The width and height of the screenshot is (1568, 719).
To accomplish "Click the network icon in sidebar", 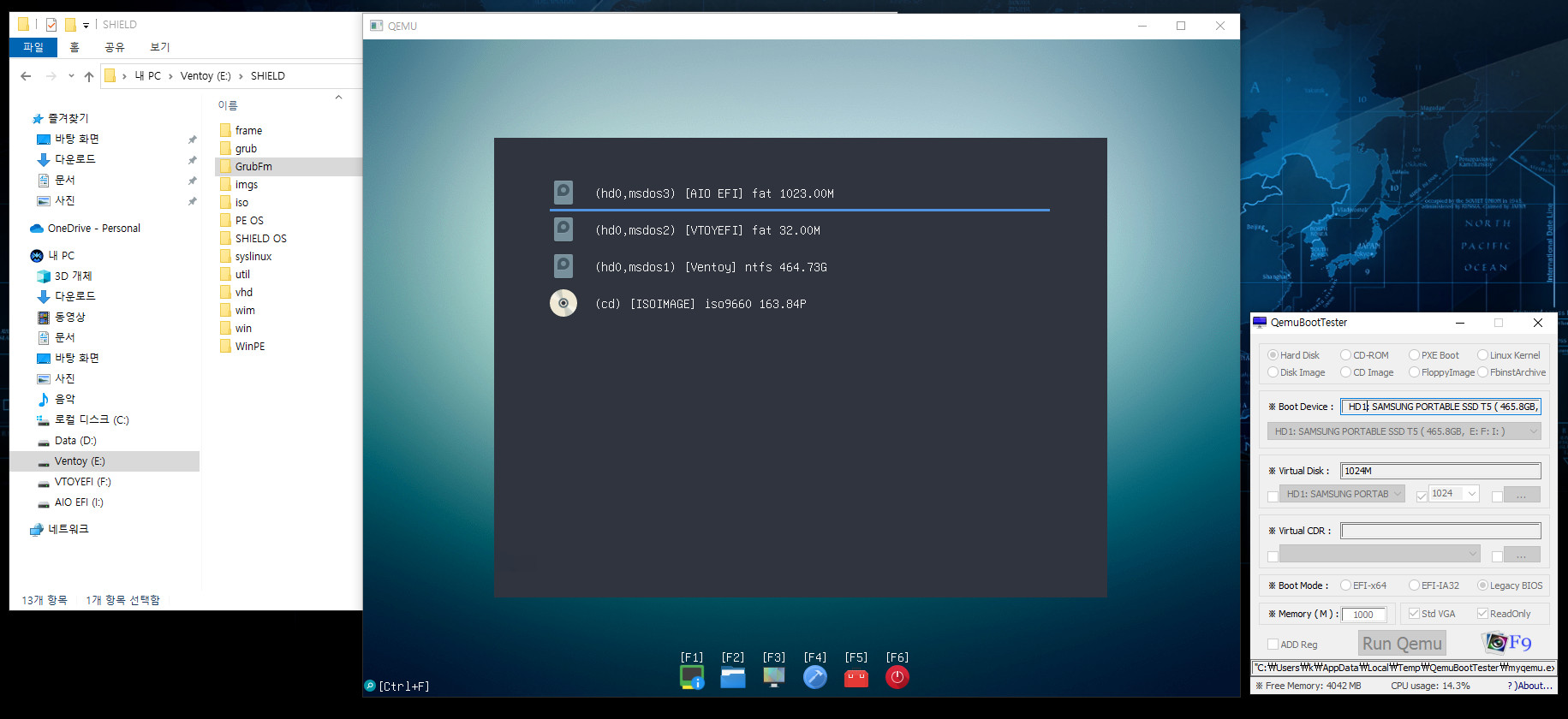I will 37,530.
